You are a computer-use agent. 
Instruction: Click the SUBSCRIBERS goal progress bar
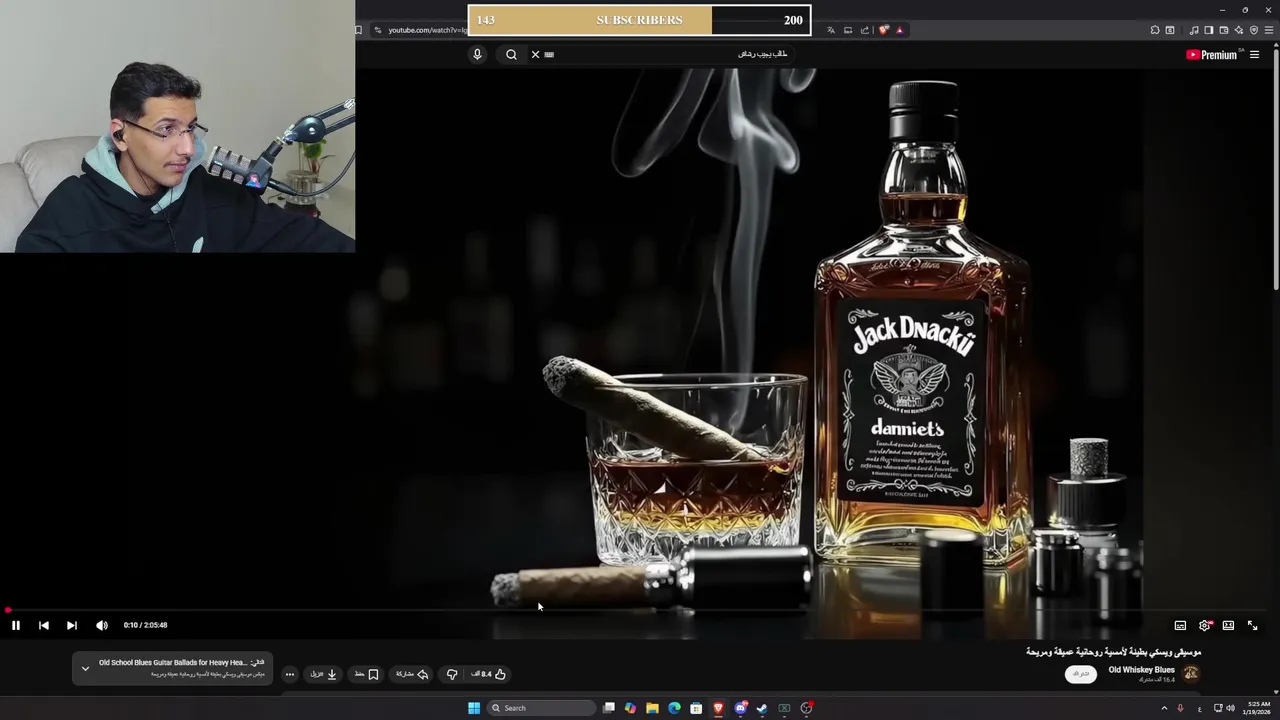click(639, 20)
